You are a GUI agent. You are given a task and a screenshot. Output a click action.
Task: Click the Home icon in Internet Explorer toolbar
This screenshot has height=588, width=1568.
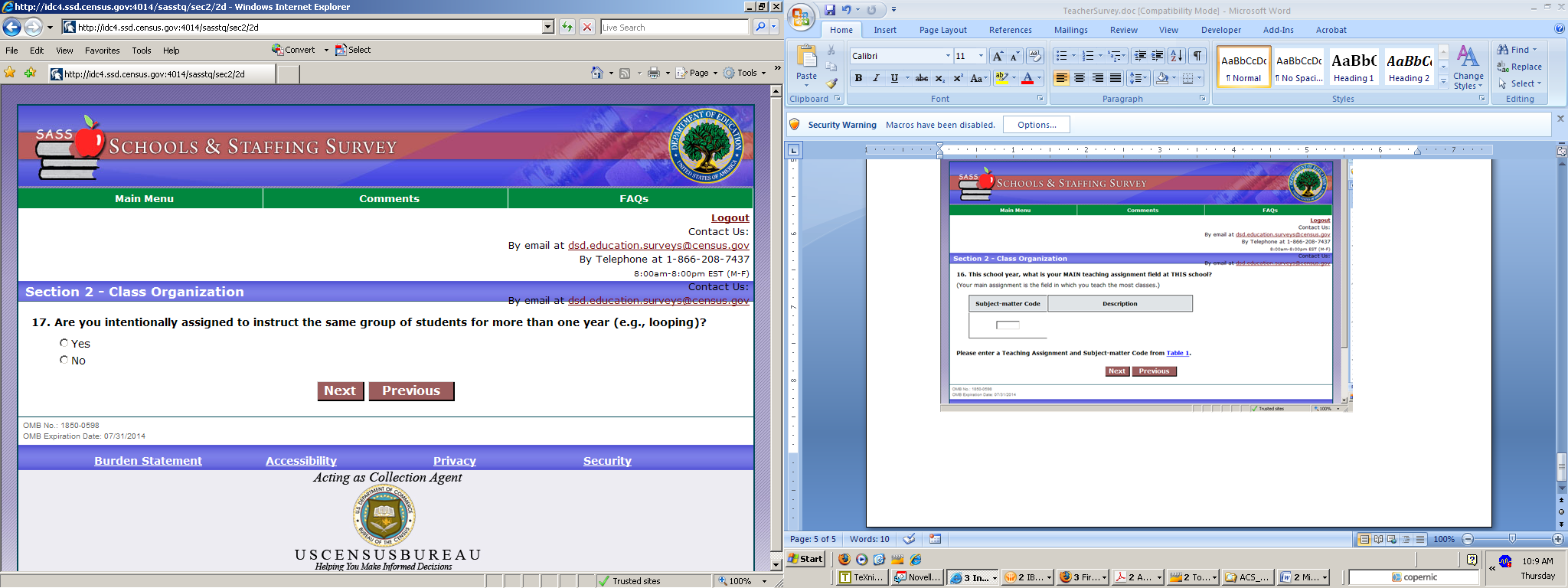coord(597,73)
